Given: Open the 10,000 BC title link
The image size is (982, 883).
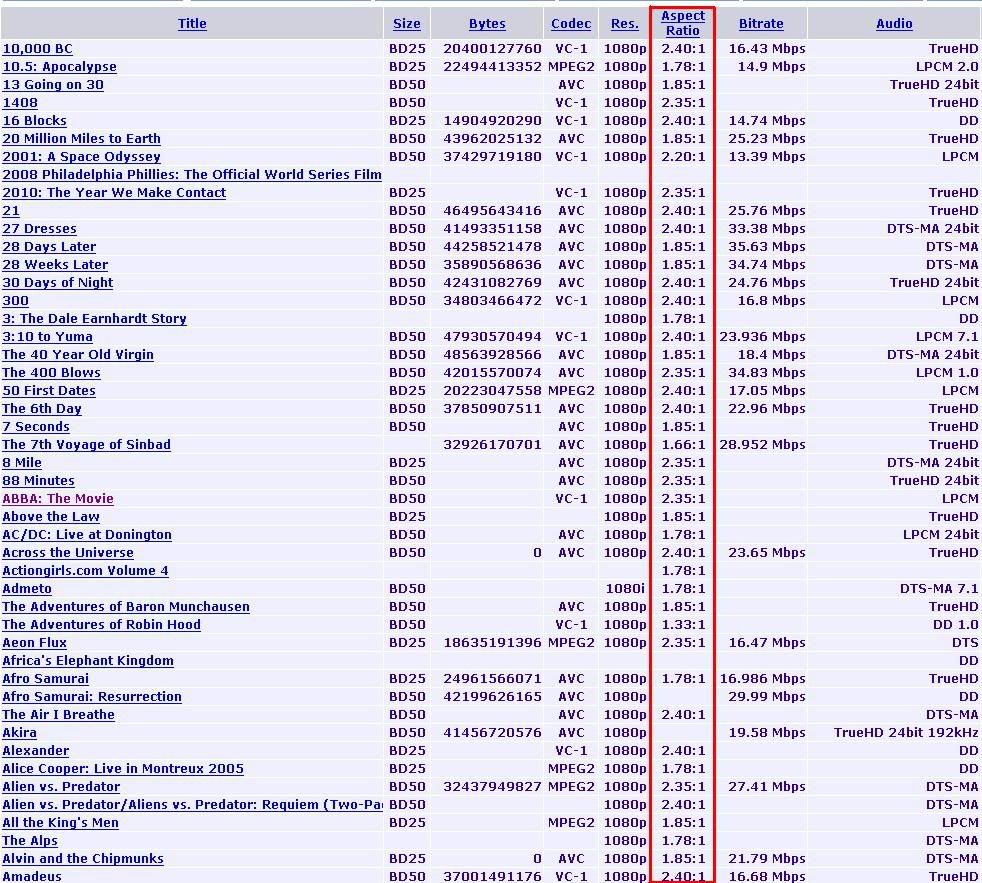Looking at the screenshot, I should 37,49.
